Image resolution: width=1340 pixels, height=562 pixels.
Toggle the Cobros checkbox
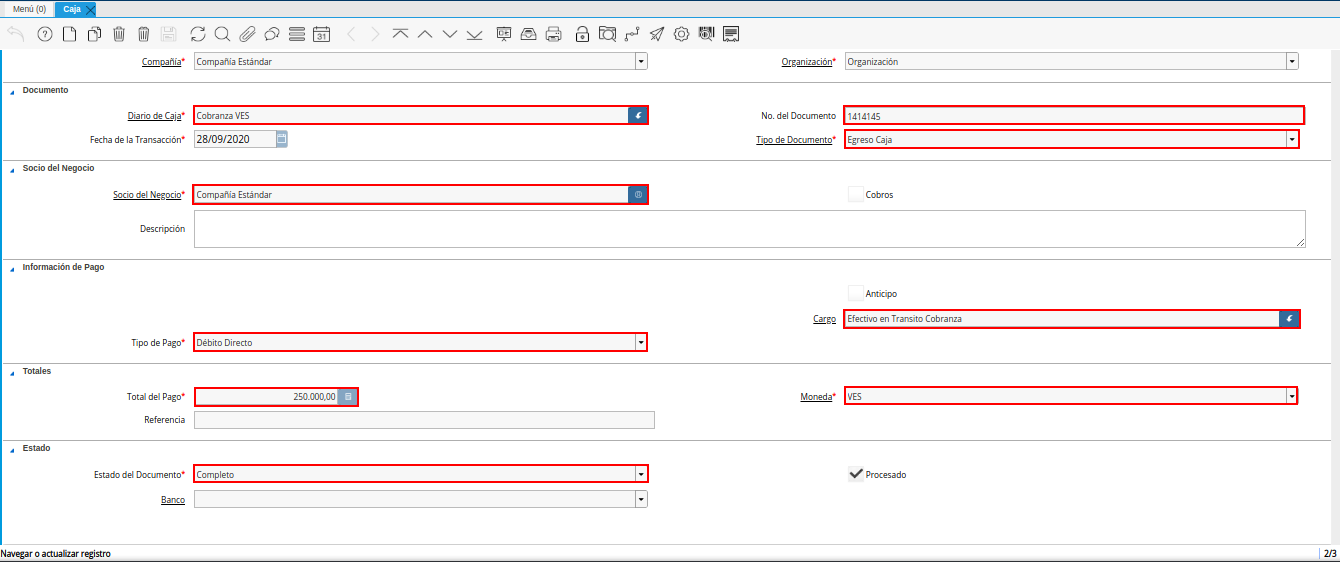tap(855, 194)
